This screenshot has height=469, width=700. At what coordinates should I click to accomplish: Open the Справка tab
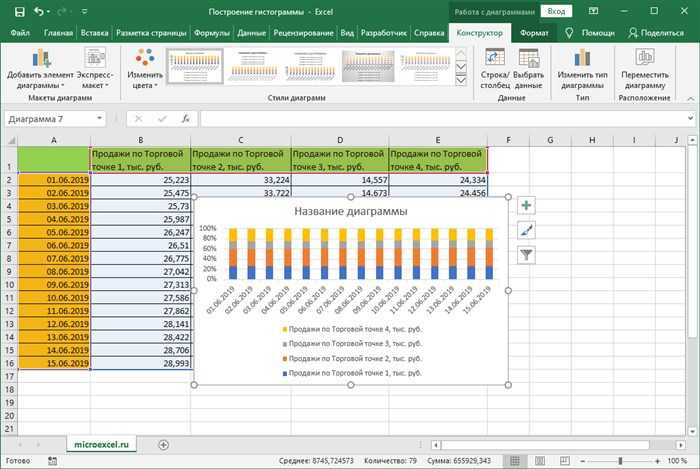429,33
